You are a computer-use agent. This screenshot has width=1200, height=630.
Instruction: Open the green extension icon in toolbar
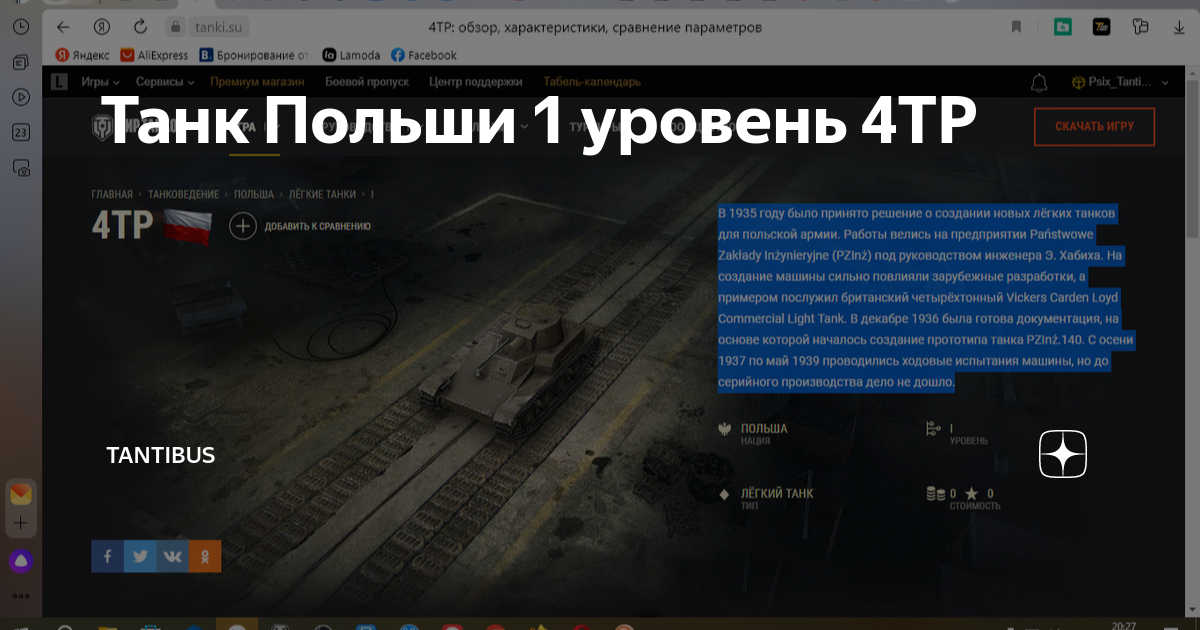(1063, 27)
